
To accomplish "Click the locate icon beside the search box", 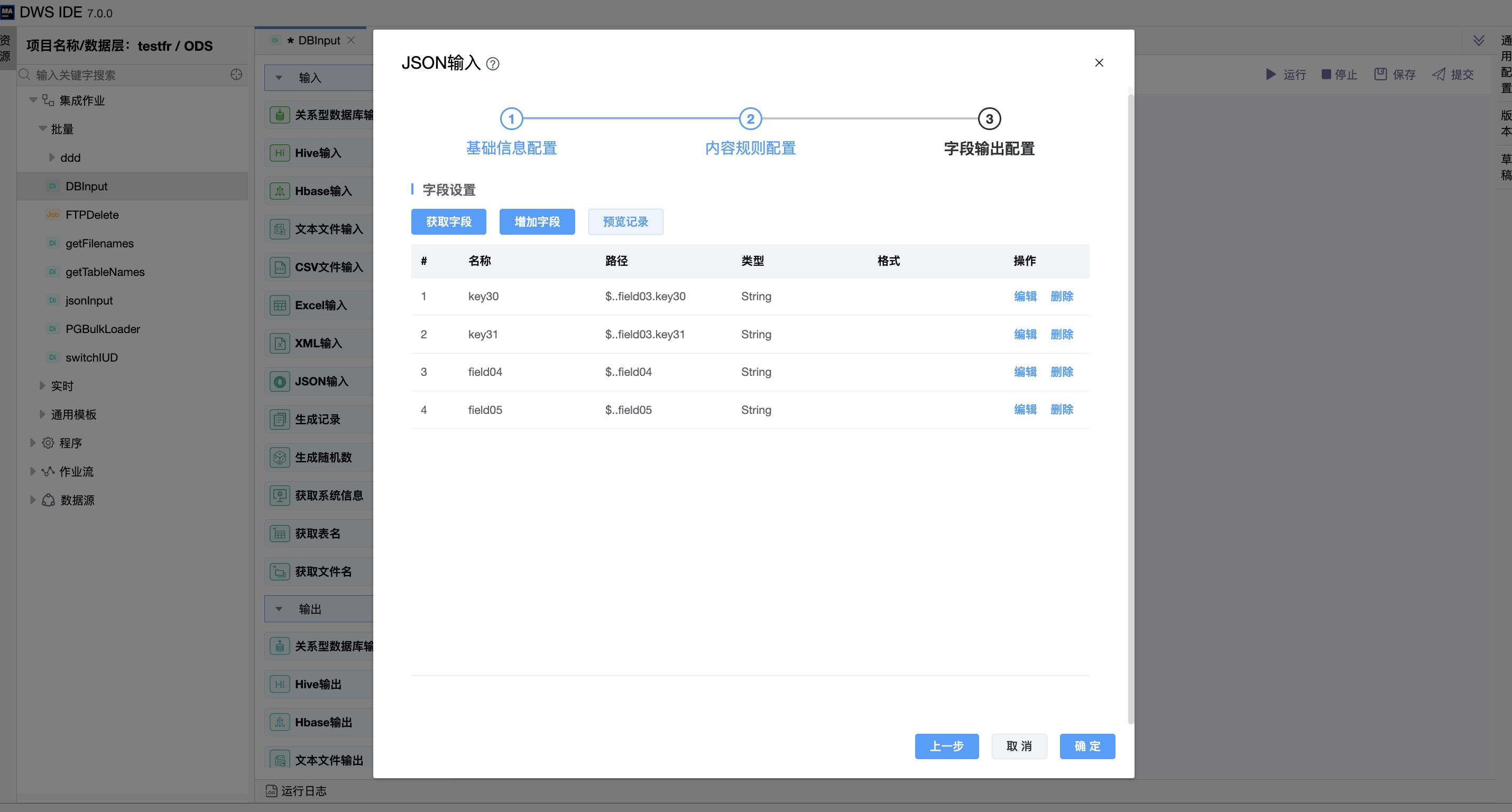I will coord(236,75).
